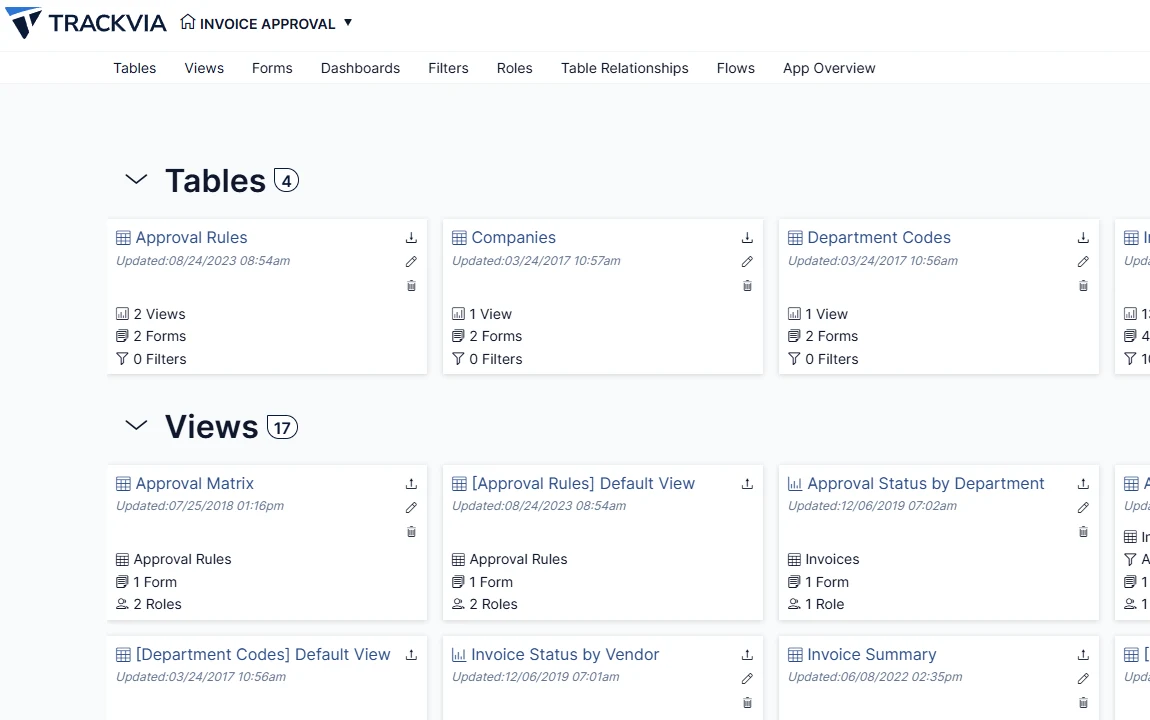Edit the Approval Rules table
This screenshot has height=720, width=1150.
411,262
